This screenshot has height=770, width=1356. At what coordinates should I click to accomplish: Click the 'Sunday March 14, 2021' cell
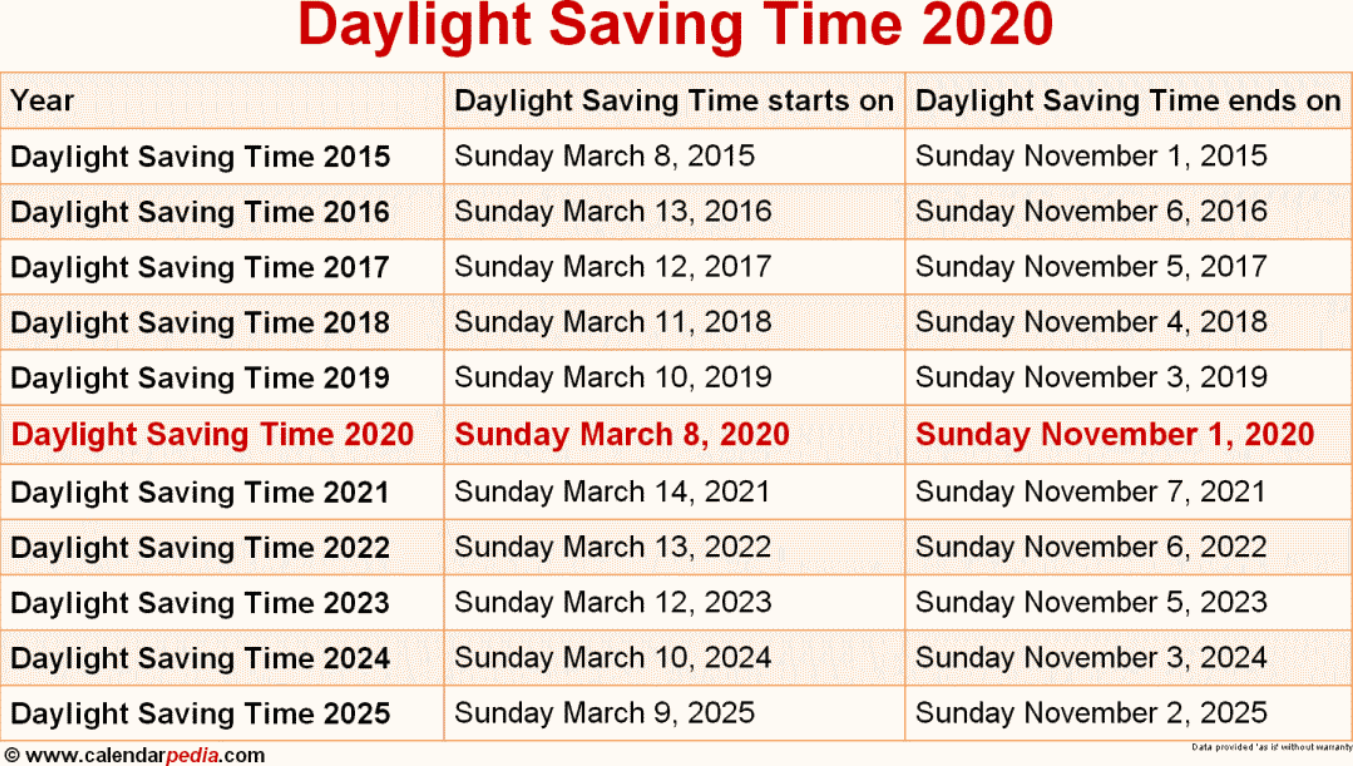[613, 492]
